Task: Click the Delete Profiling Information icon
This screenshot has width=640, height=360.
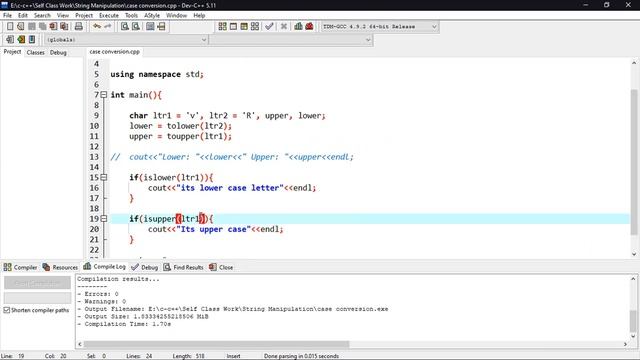Action: tap(309, 27)
